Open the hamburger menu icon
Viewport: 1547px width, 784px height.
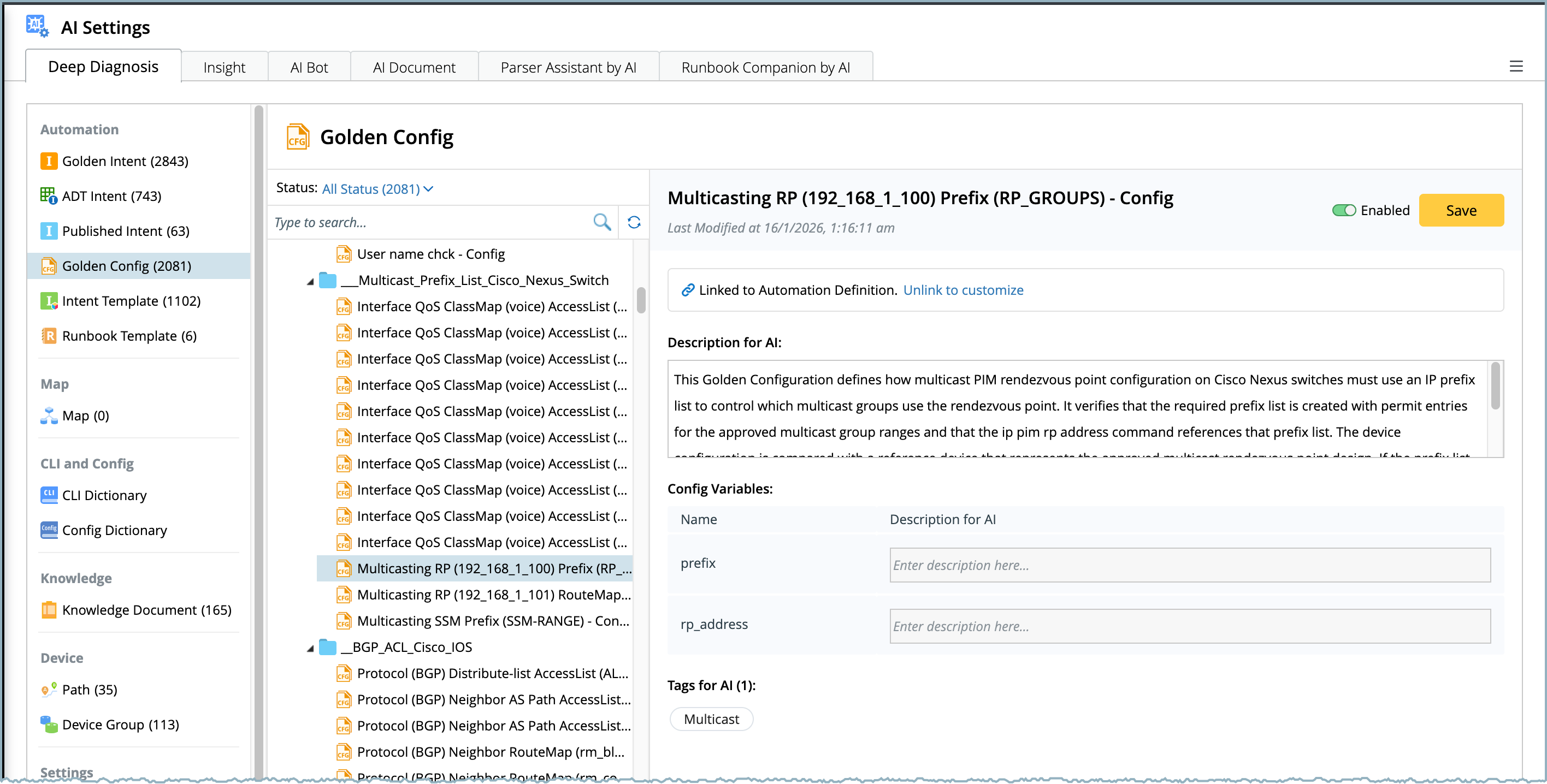click(x=1516, y=67)
